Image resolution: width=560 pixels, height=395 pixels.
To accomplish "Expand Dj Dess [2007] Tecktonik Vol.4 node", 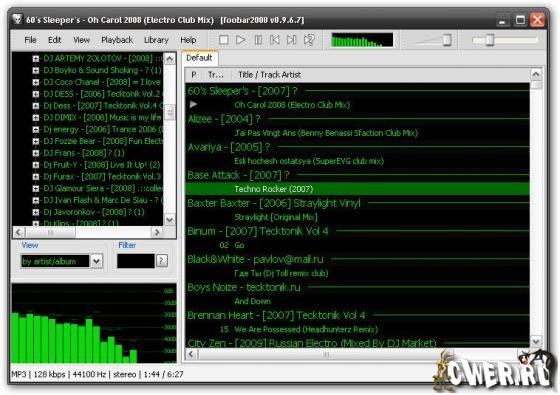I will tap(36, 106).
